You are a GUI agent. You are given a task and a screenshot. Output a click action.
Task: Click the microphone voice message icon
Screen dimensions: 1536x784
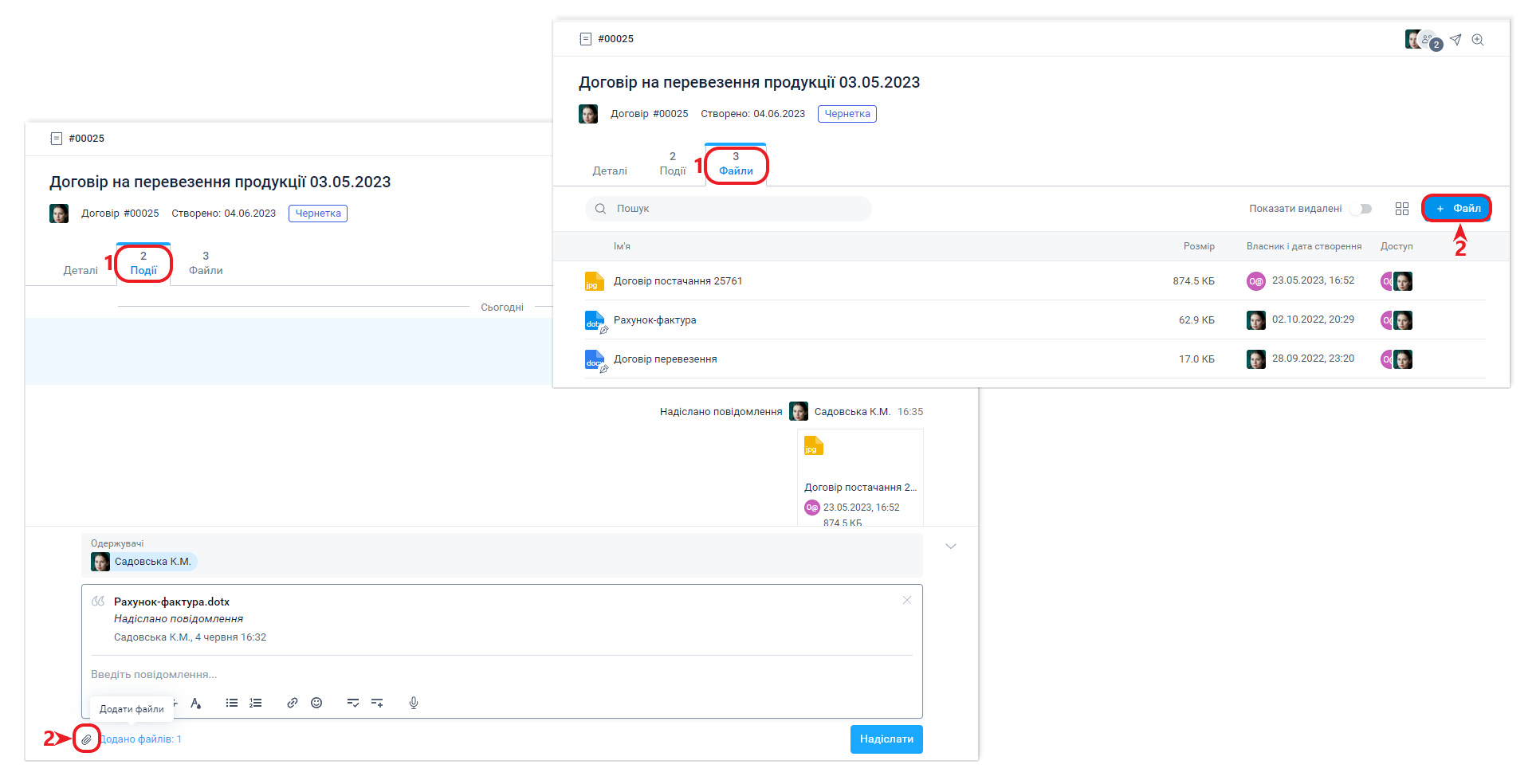pyautogui.click(x=414, y=703)
